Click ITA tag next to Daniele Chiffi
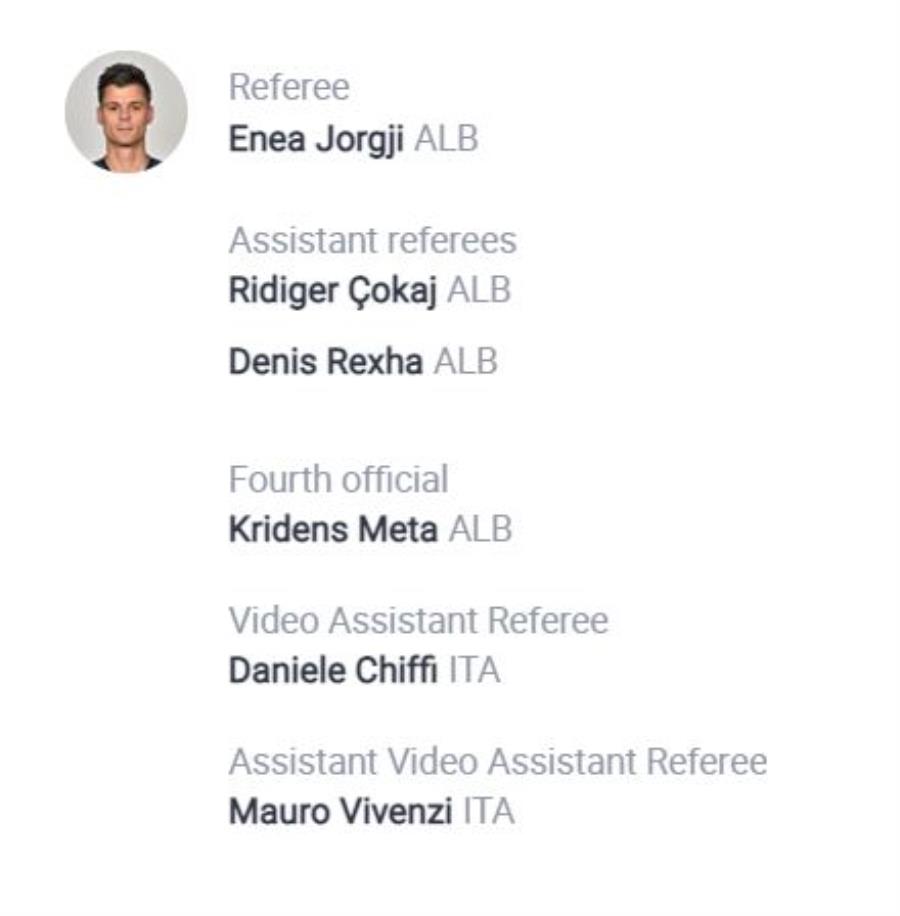The image size is (900, 916). 474,670
